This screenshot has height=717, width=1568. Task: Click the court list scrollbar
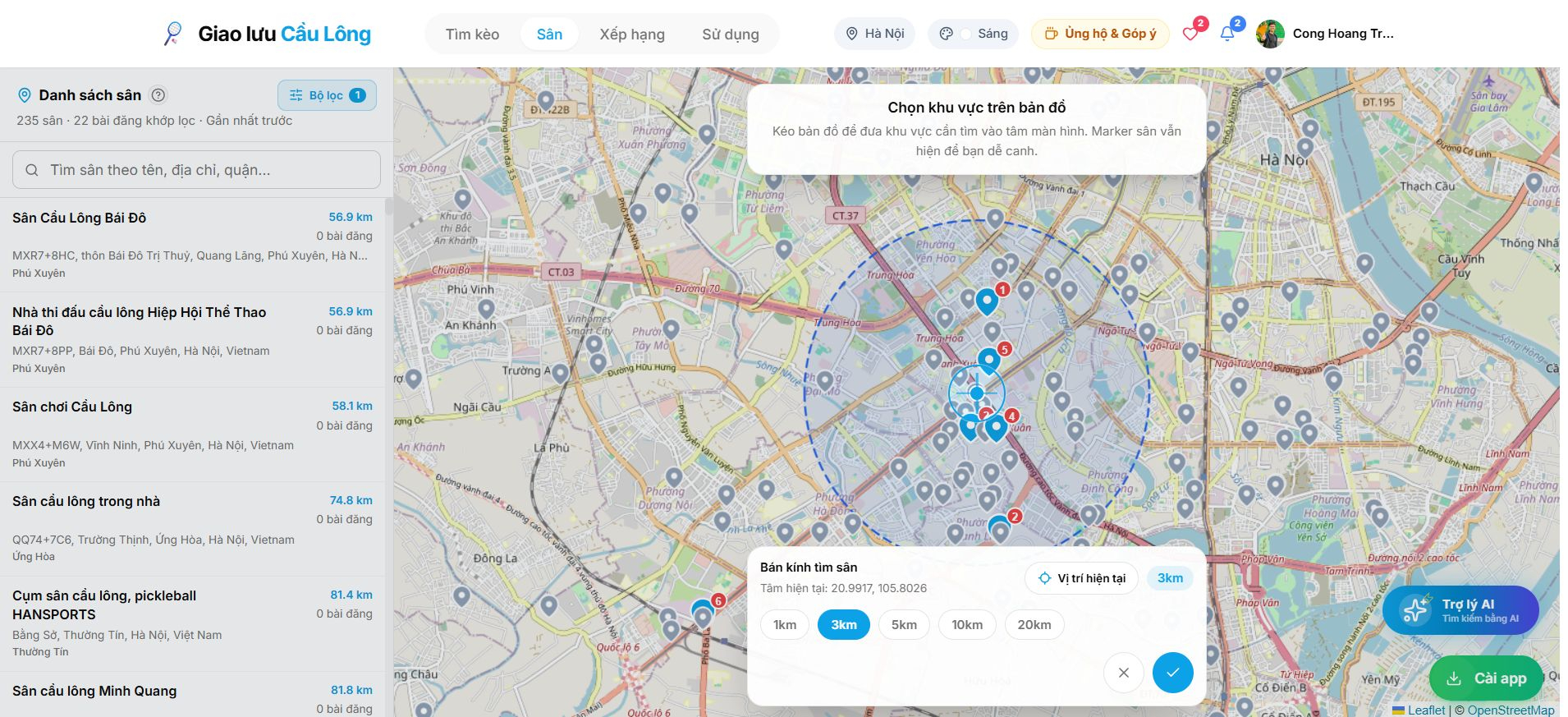click(388, 206)
